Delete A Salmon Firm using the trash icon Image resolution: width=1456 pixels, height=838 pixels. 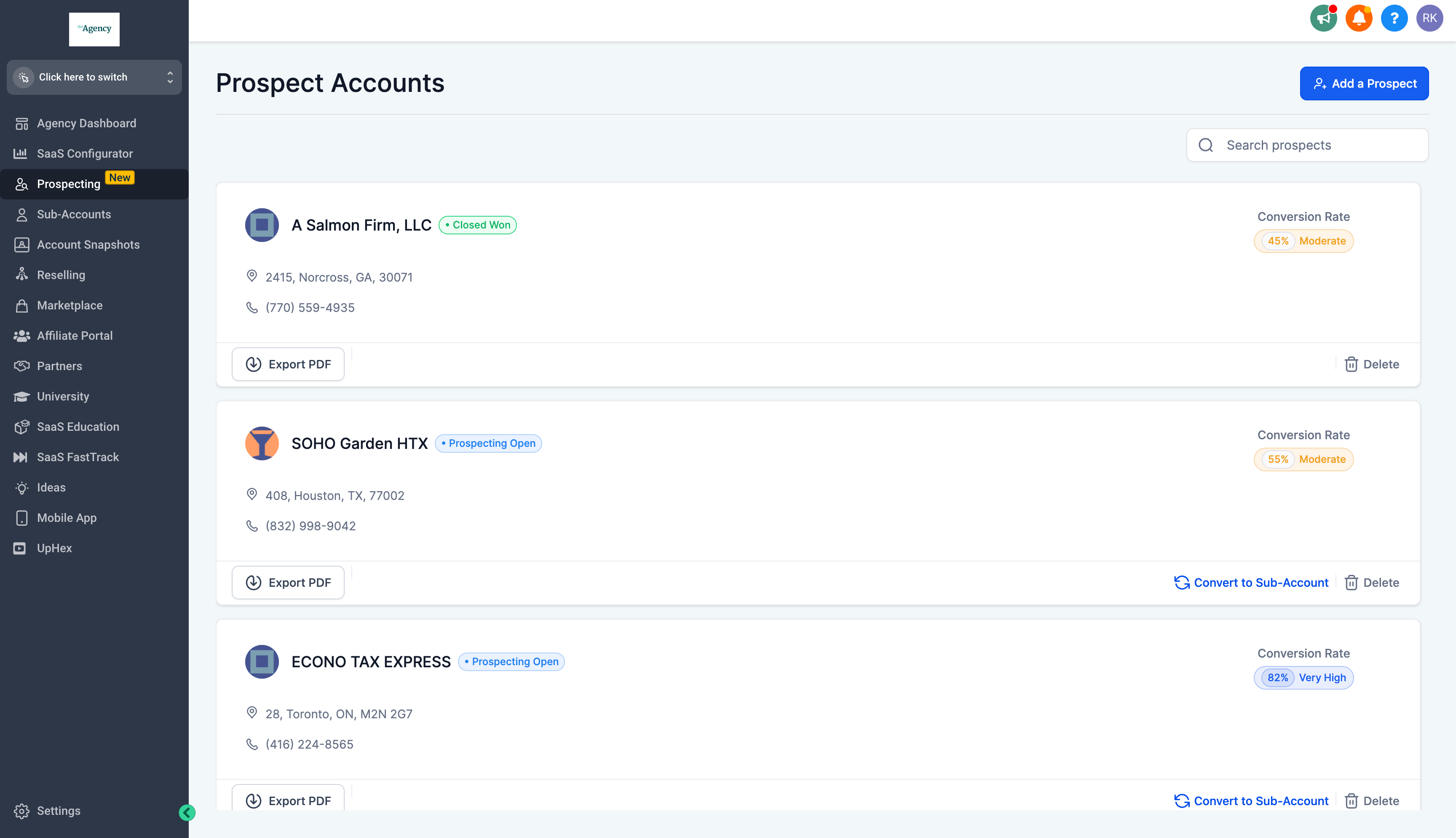coord(1352,364)
